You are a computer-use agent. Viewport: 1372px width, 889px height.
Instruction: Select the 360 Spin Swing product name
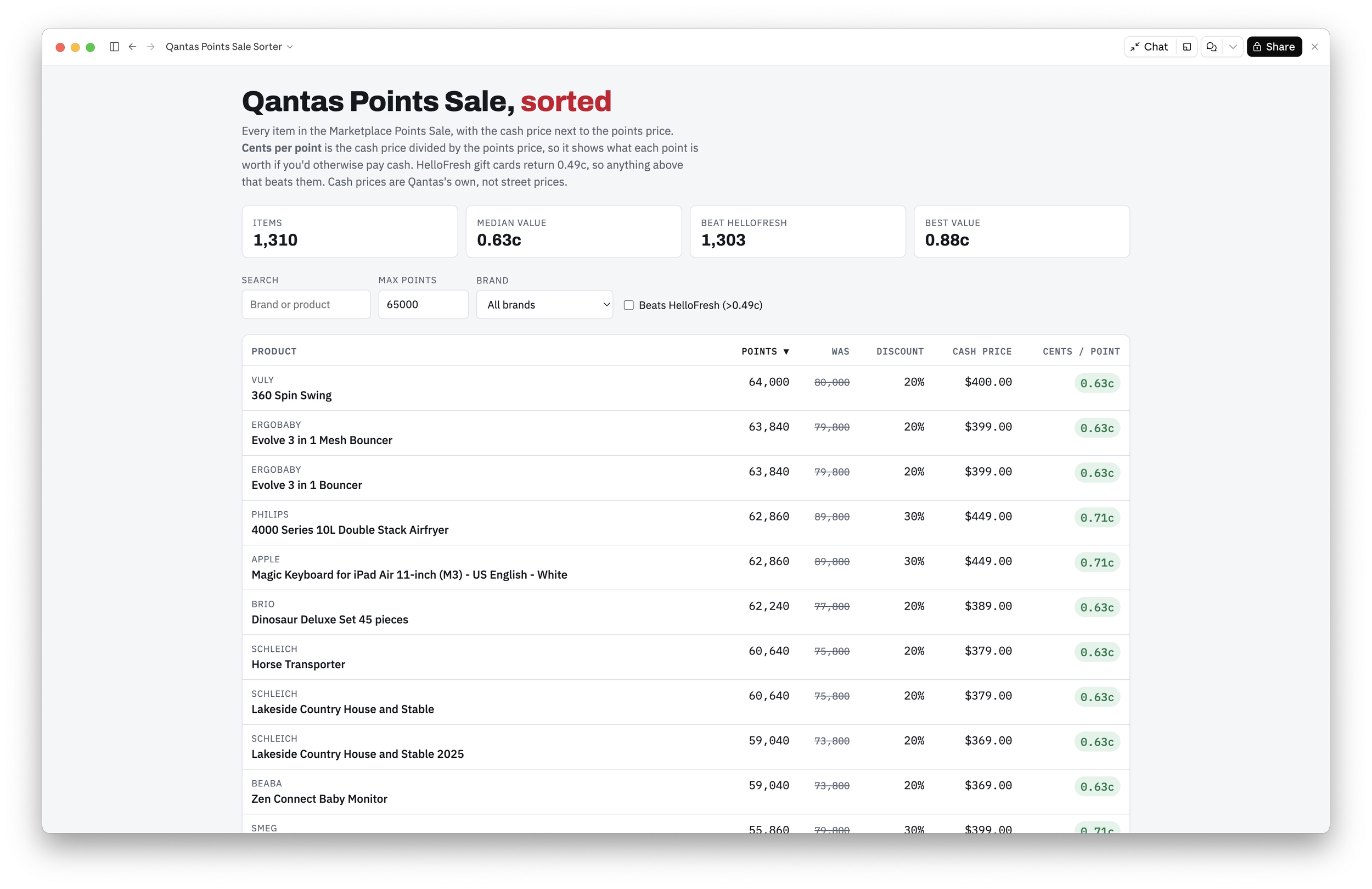(x=291, y=395)
